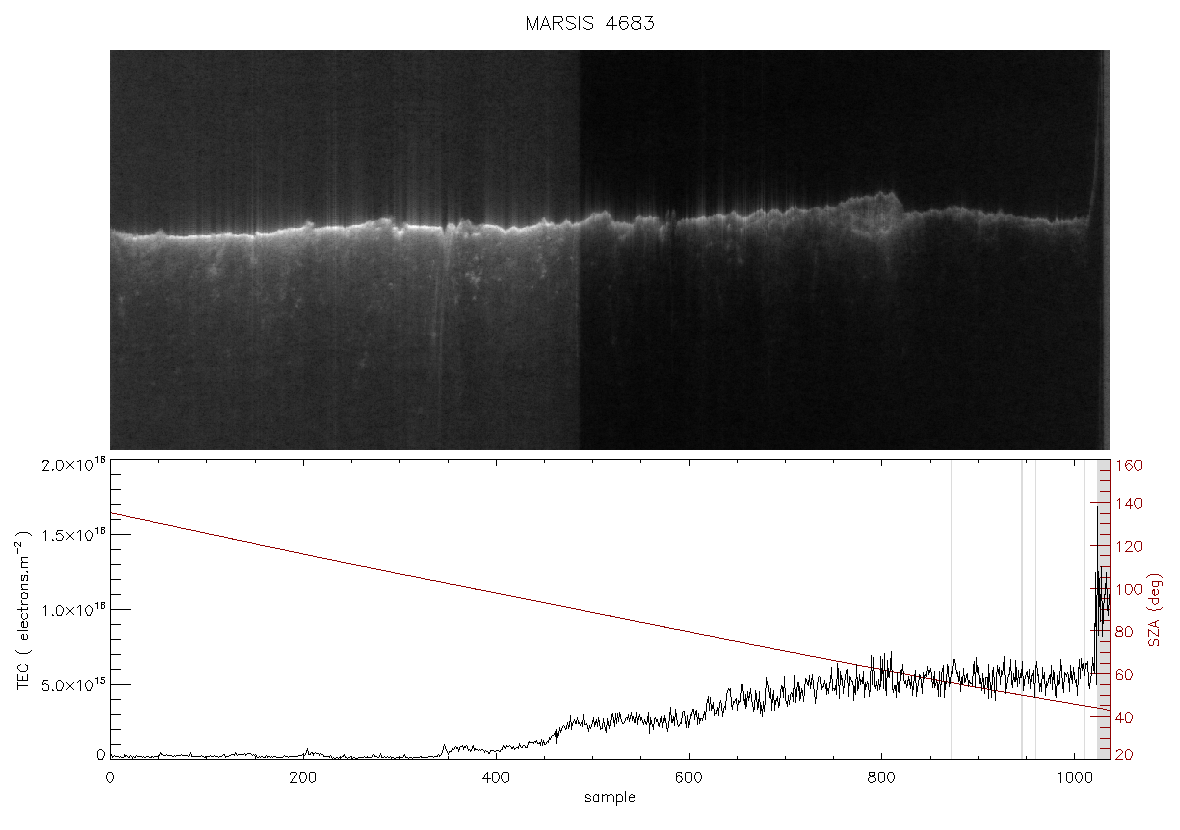Click the 1.0×10^16 TEC tick label
The width and height of the screenshot is (1180, 830).
point(74,610)
